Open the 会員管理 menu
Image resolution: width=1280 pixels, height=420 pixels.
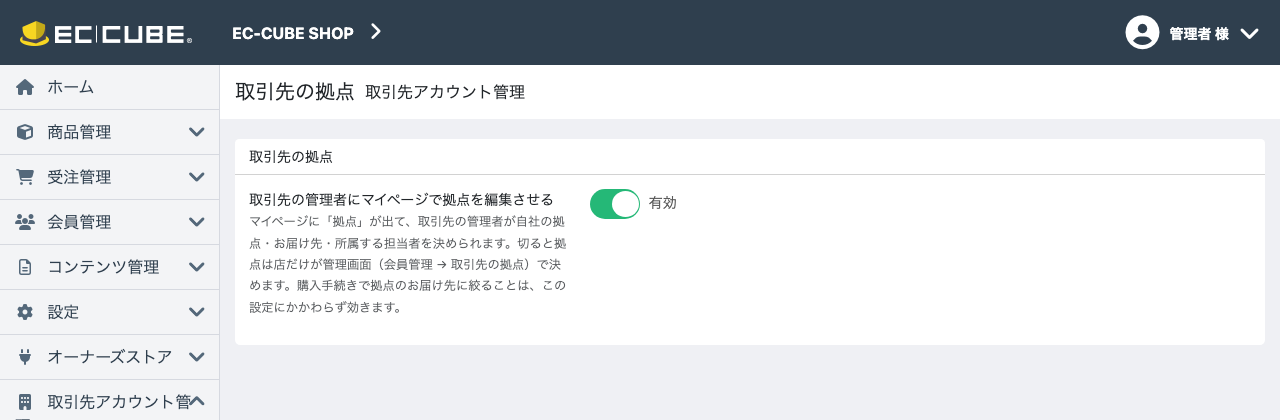pyautogui.click(x=109, y=222)
